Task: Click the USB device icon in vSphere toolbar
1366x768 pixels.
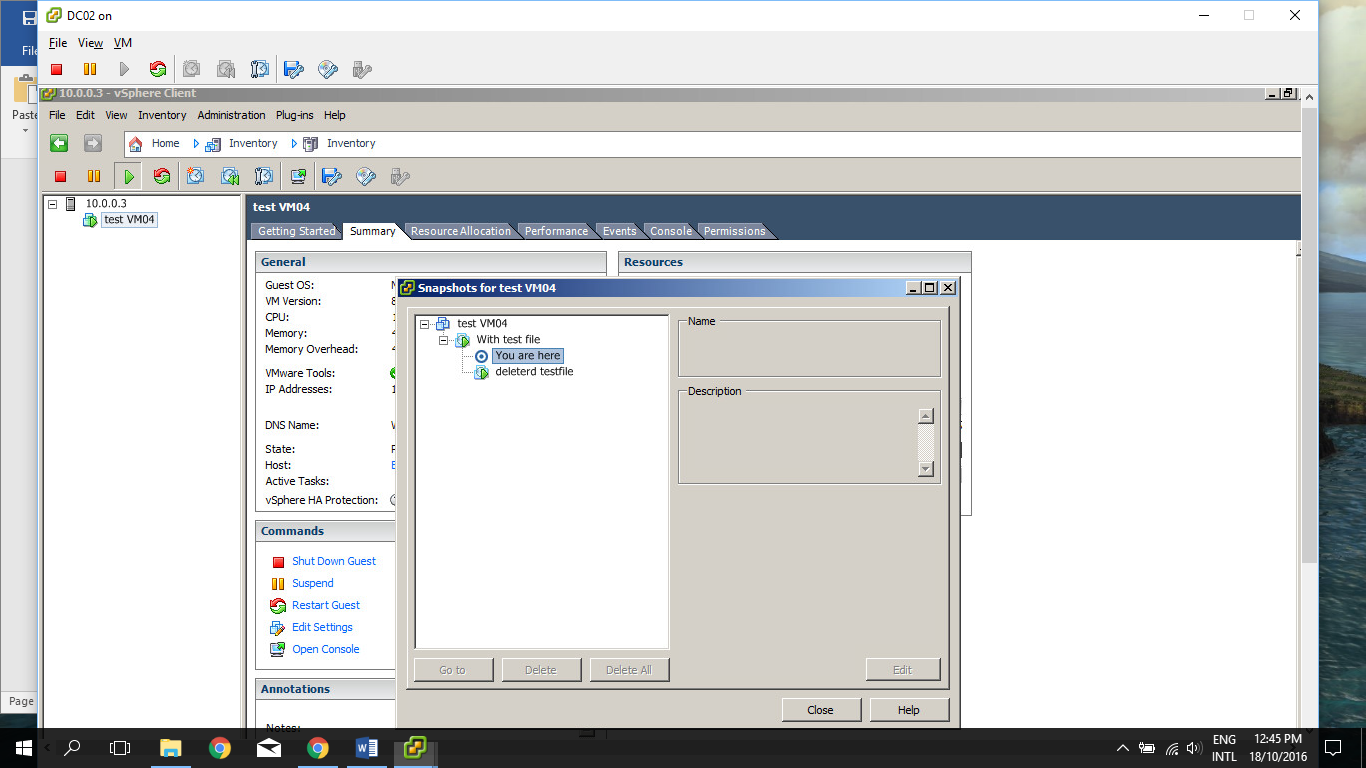Action: (400, 177)
